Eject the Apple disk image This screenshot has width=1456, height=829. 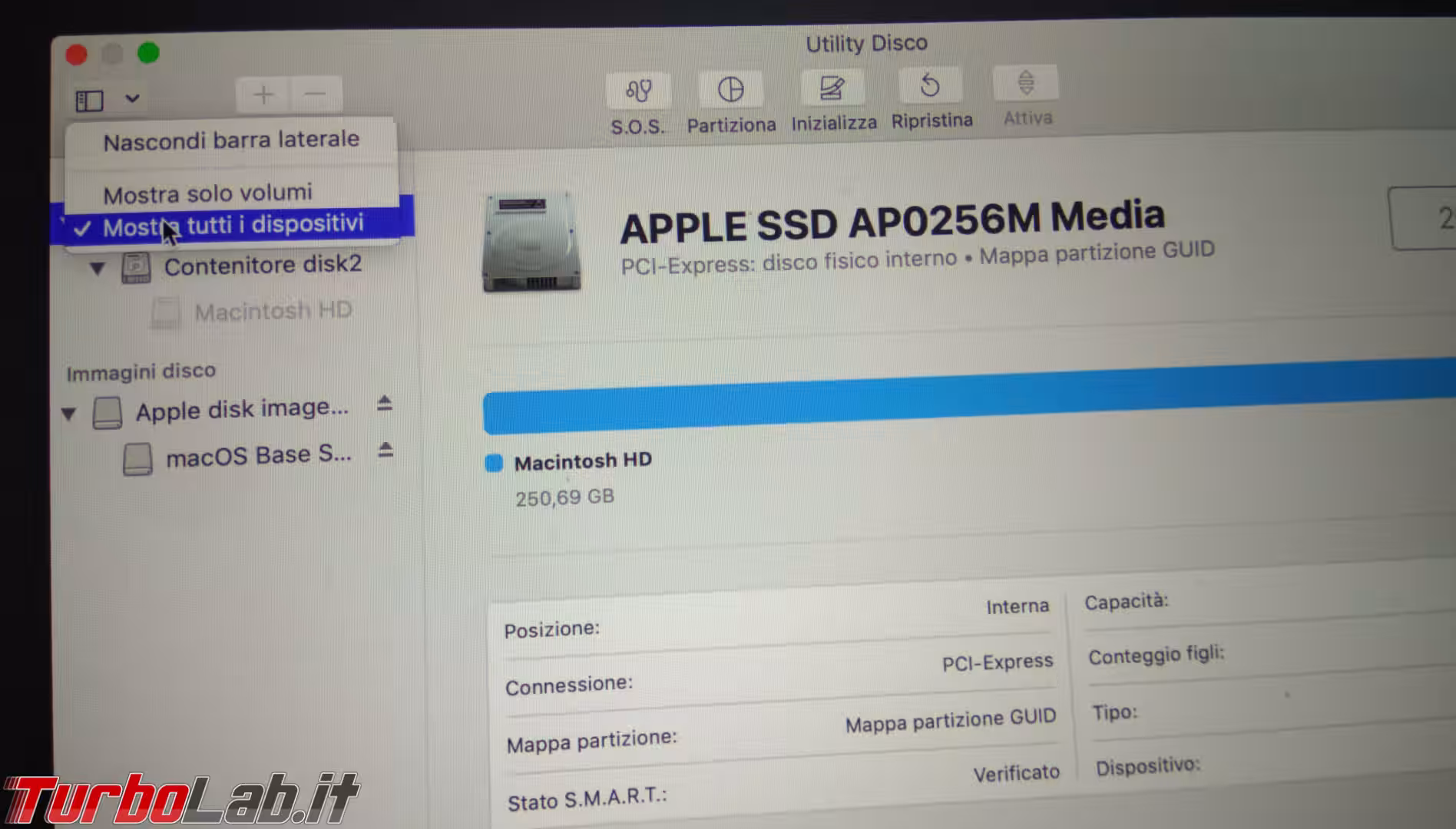coord(385,403)
